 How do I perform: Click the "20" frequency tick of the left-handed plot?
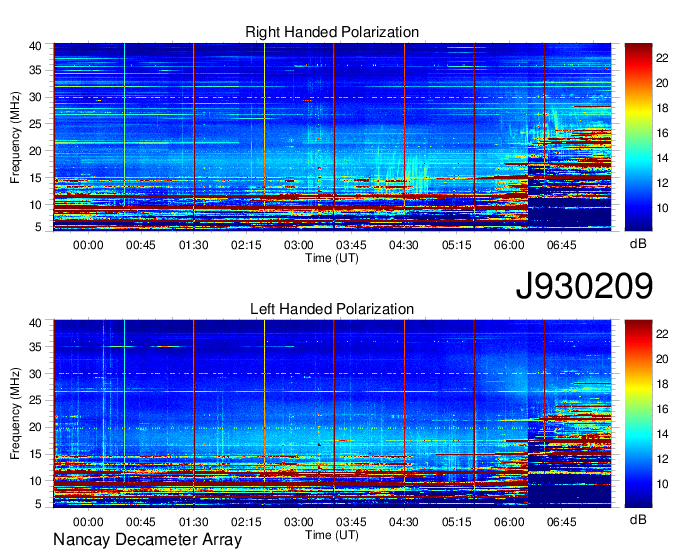pos(35,428)
